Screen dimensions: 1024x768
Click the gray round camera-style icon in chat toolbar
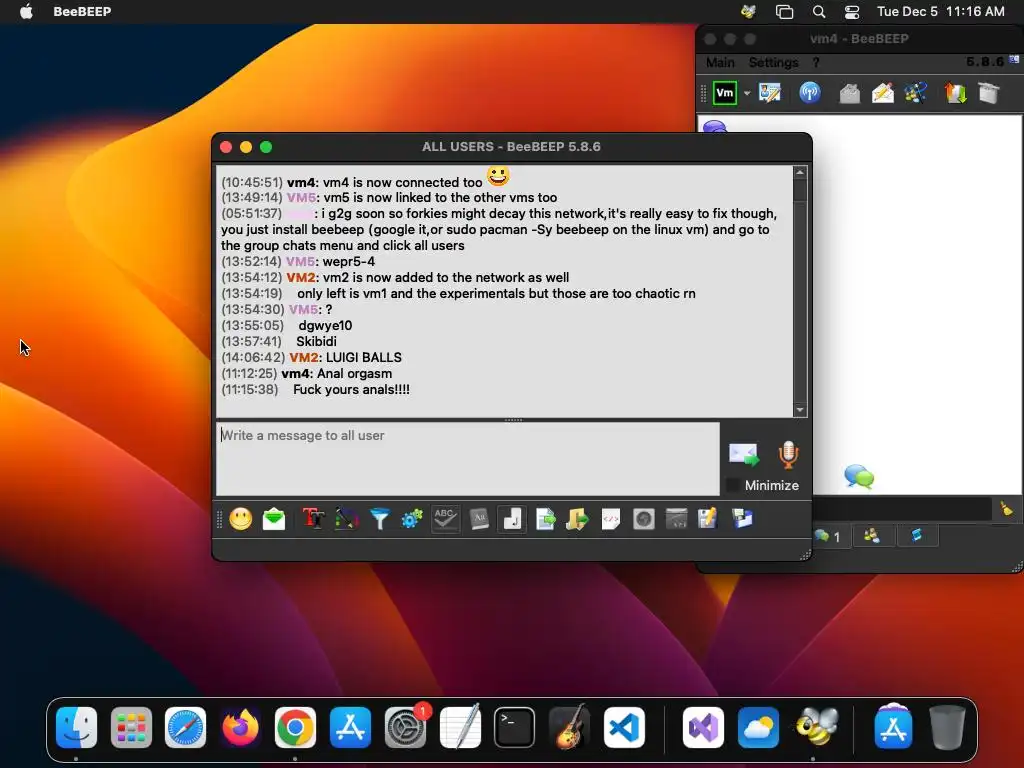643,519
